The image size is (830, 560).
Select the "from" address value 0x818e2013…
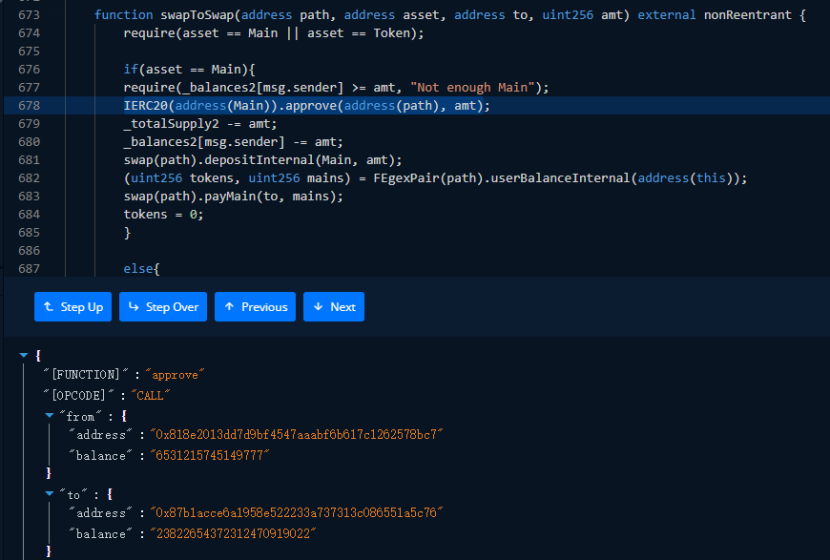point(296,435)
